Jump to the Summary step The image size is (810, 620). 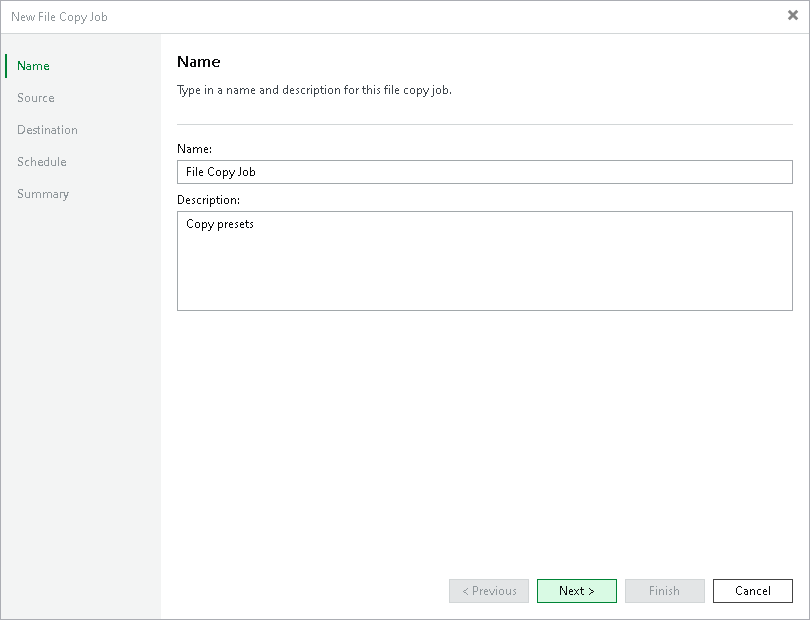pos(43,194)
